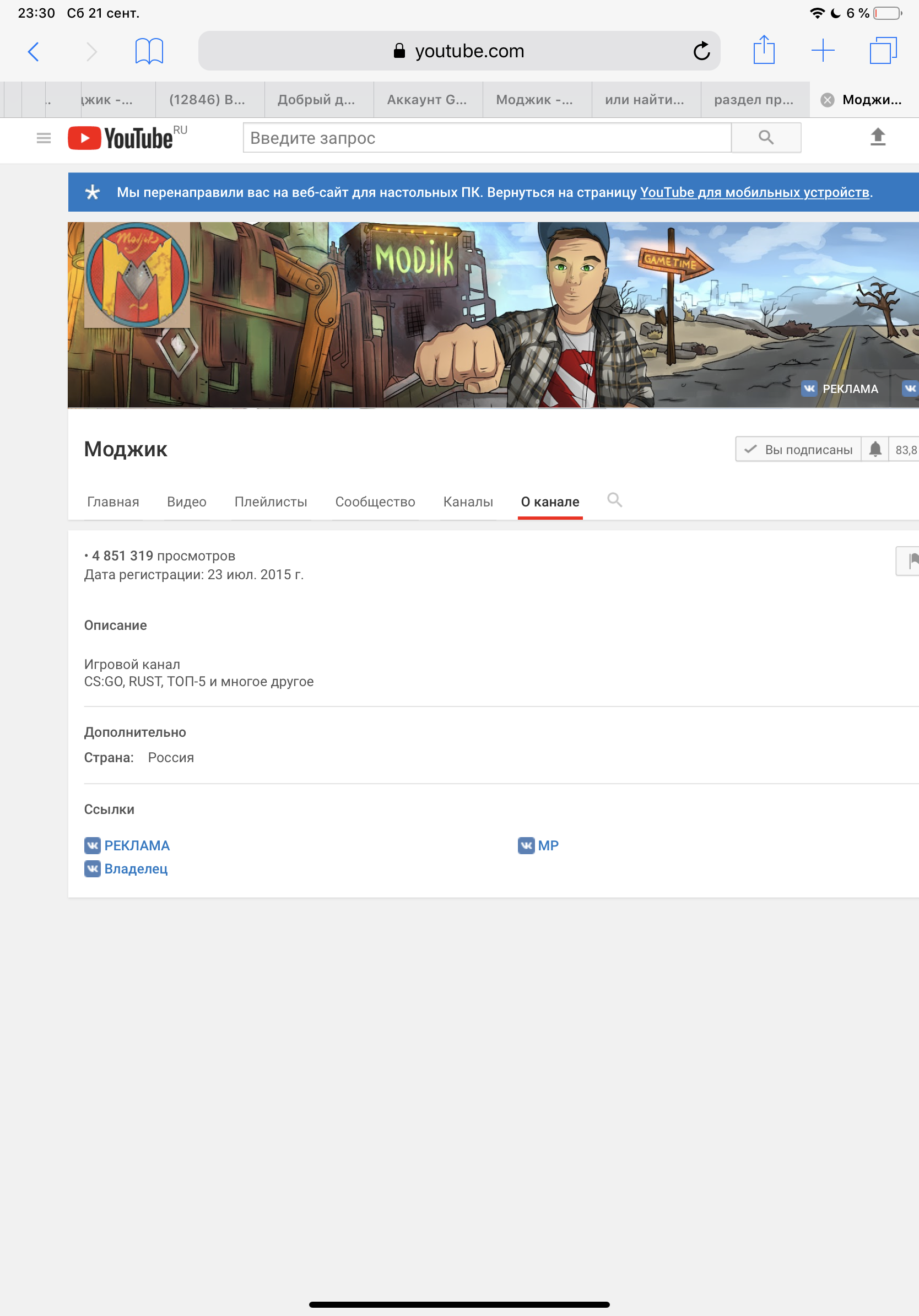Open the Плейлисты channel tab

(271, 502)
